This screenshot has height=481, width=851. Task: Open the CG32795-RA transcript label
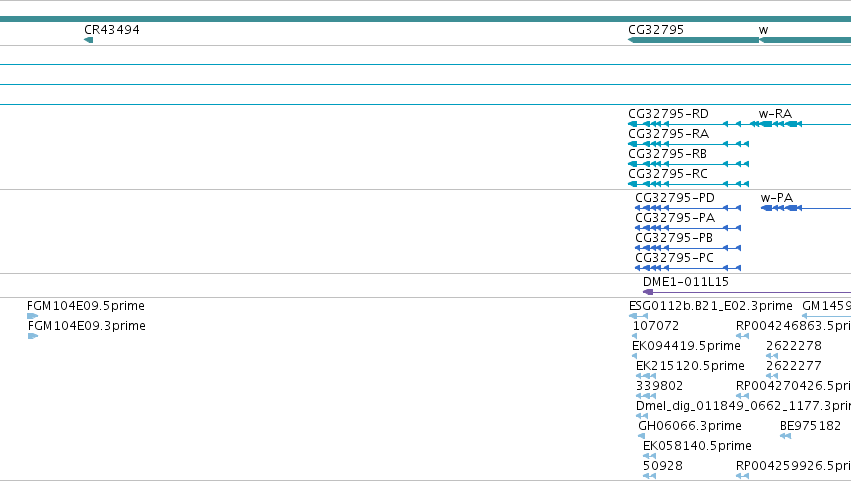coord(668,134)
